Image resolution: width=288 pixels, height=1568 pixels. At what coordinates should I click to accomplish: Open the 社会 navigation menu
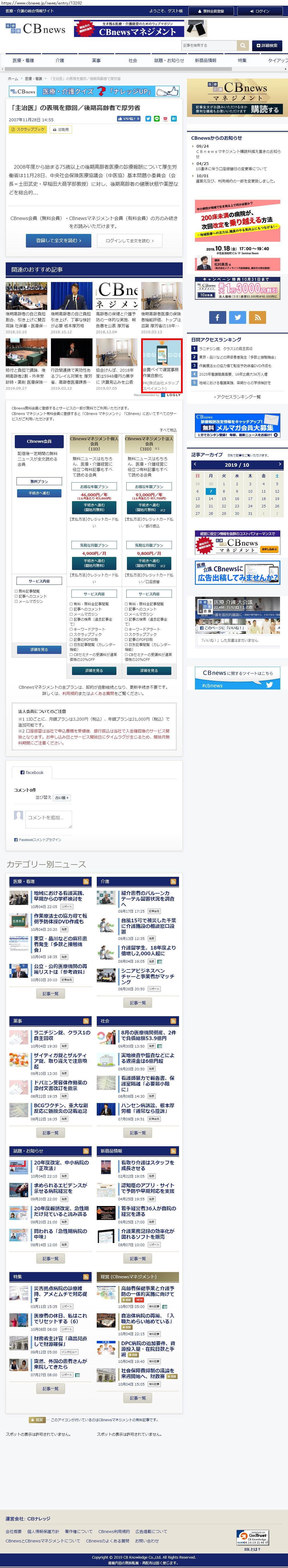point(133,61)
